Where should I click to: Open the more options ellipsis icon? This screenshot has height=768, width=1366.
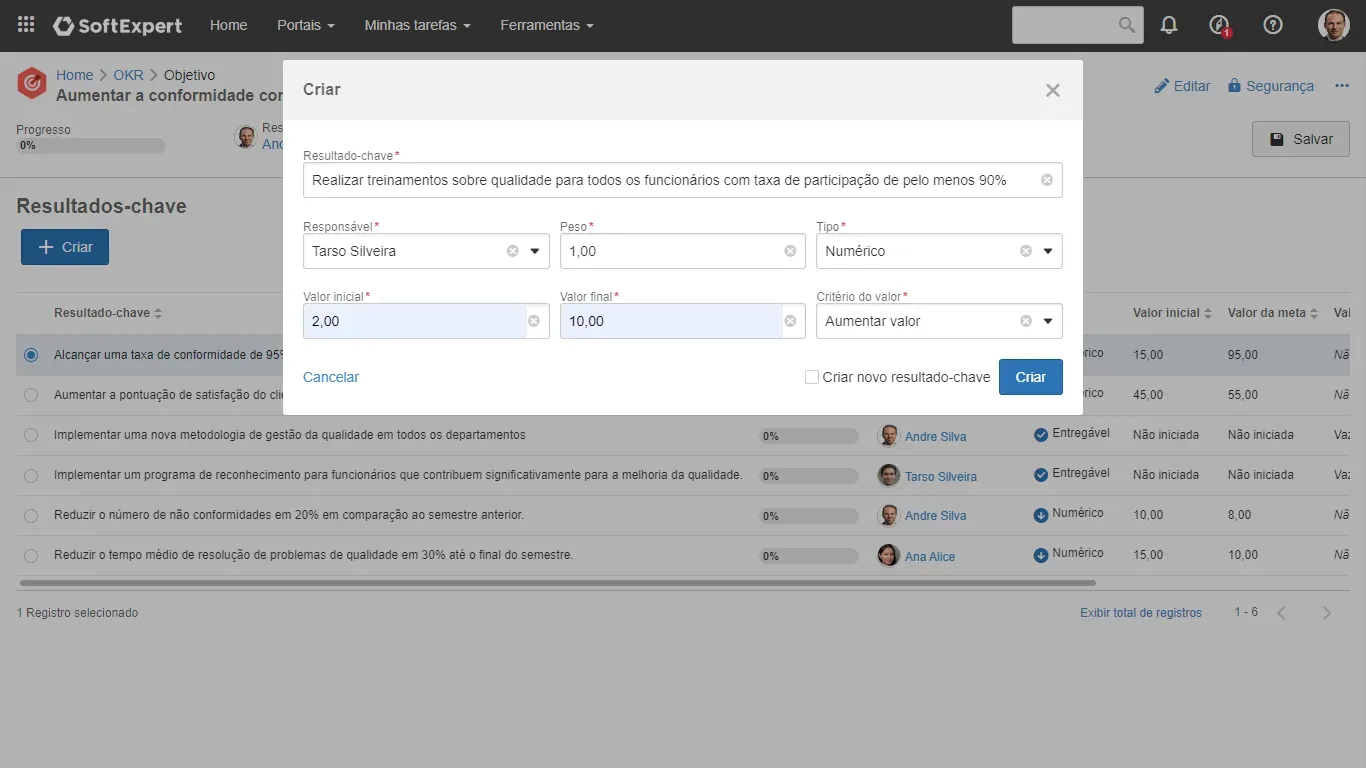1342,86
